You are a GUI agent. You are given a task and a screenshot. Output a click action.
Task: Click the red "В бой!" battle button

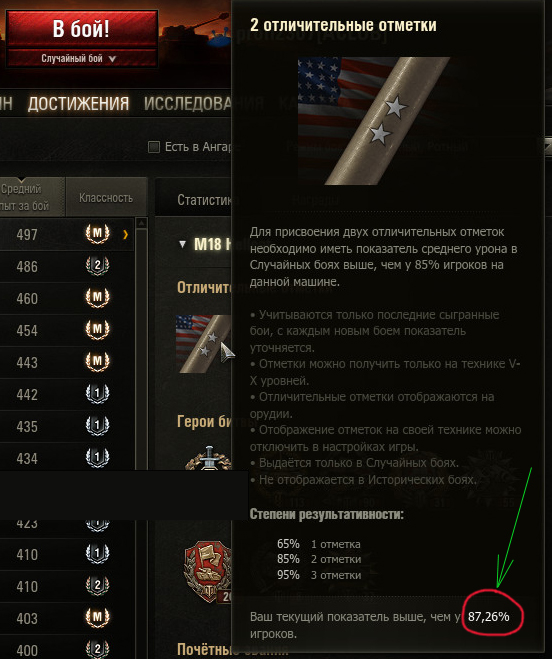click(x=82, y=29)
